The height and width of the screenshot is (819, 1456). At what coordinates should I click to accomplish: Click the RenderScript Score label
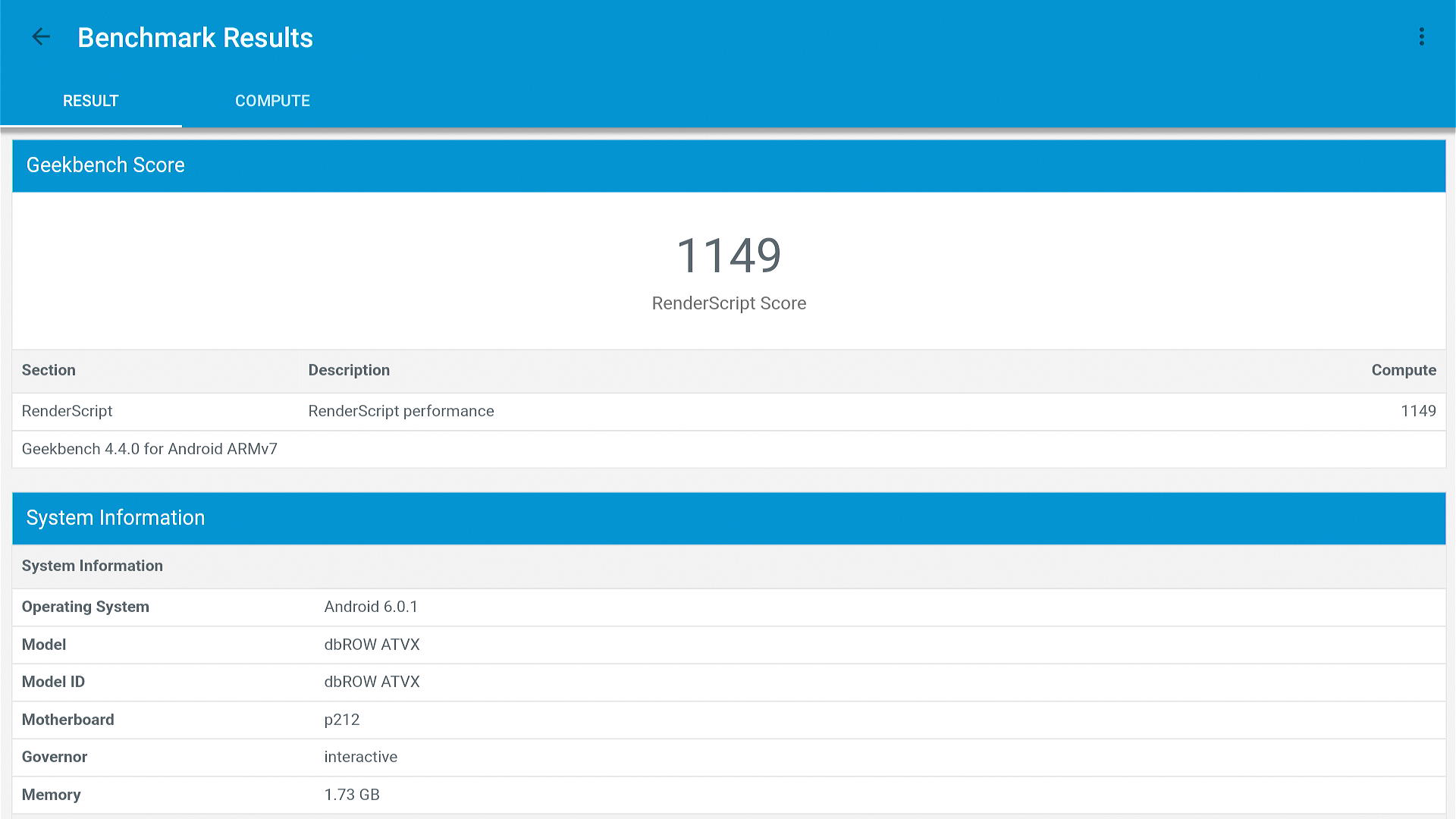(729, 303)
